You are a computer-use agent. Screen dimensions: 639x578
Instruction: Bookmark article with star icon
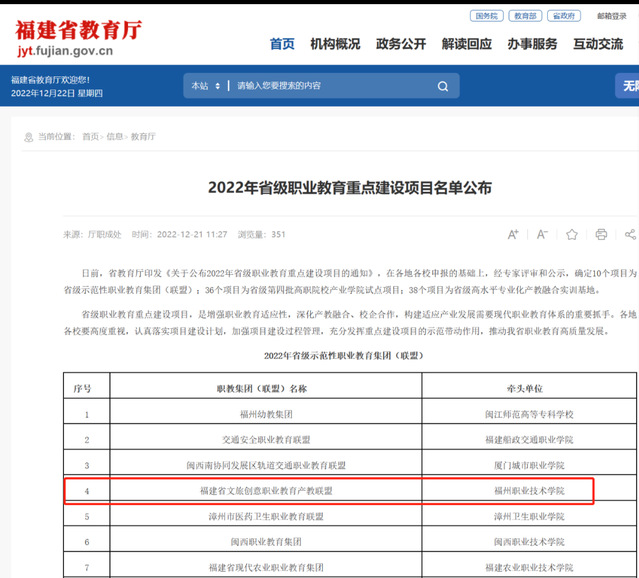[572, 234]
